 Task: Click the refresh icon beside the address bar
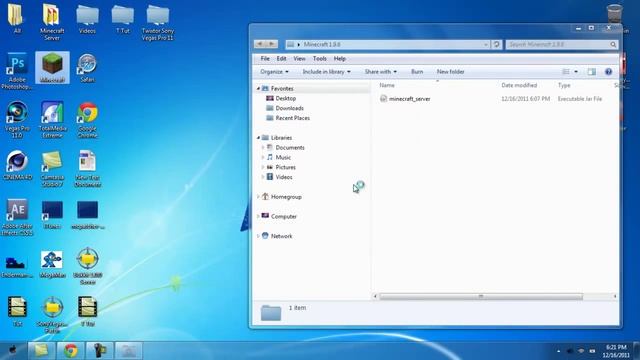(x=496, y=44)
